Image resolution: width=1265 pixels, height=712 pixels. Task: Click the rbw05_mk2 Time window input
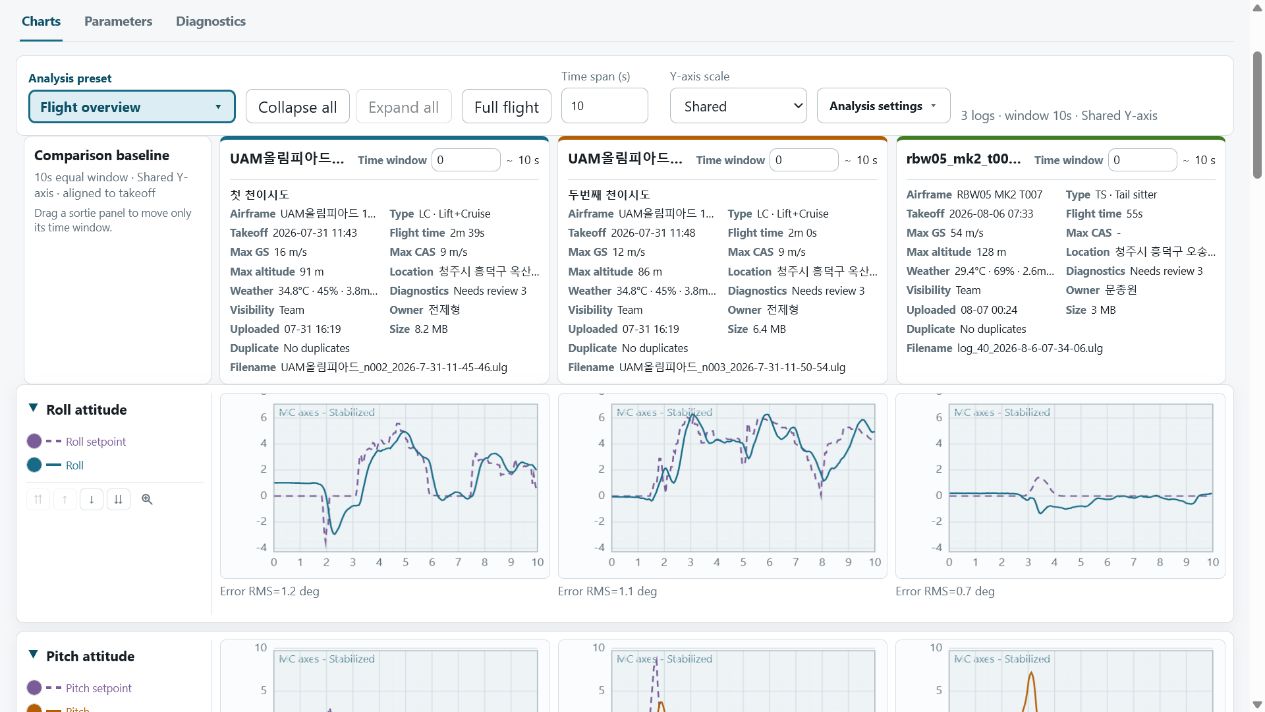coord(1143,160)
